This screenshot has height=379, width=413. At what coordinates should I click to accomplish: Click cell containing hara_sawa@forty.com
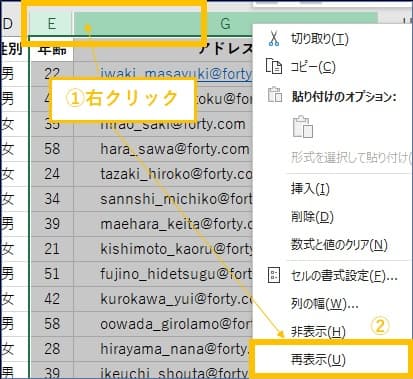175,149
